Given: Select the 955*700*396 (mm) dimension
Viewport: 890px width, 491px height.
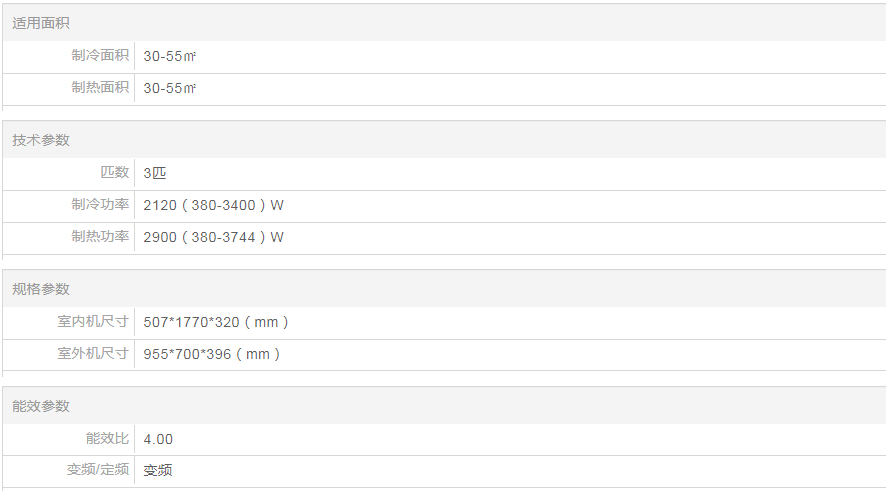Looking at the screenshot, I should point(212,355).
